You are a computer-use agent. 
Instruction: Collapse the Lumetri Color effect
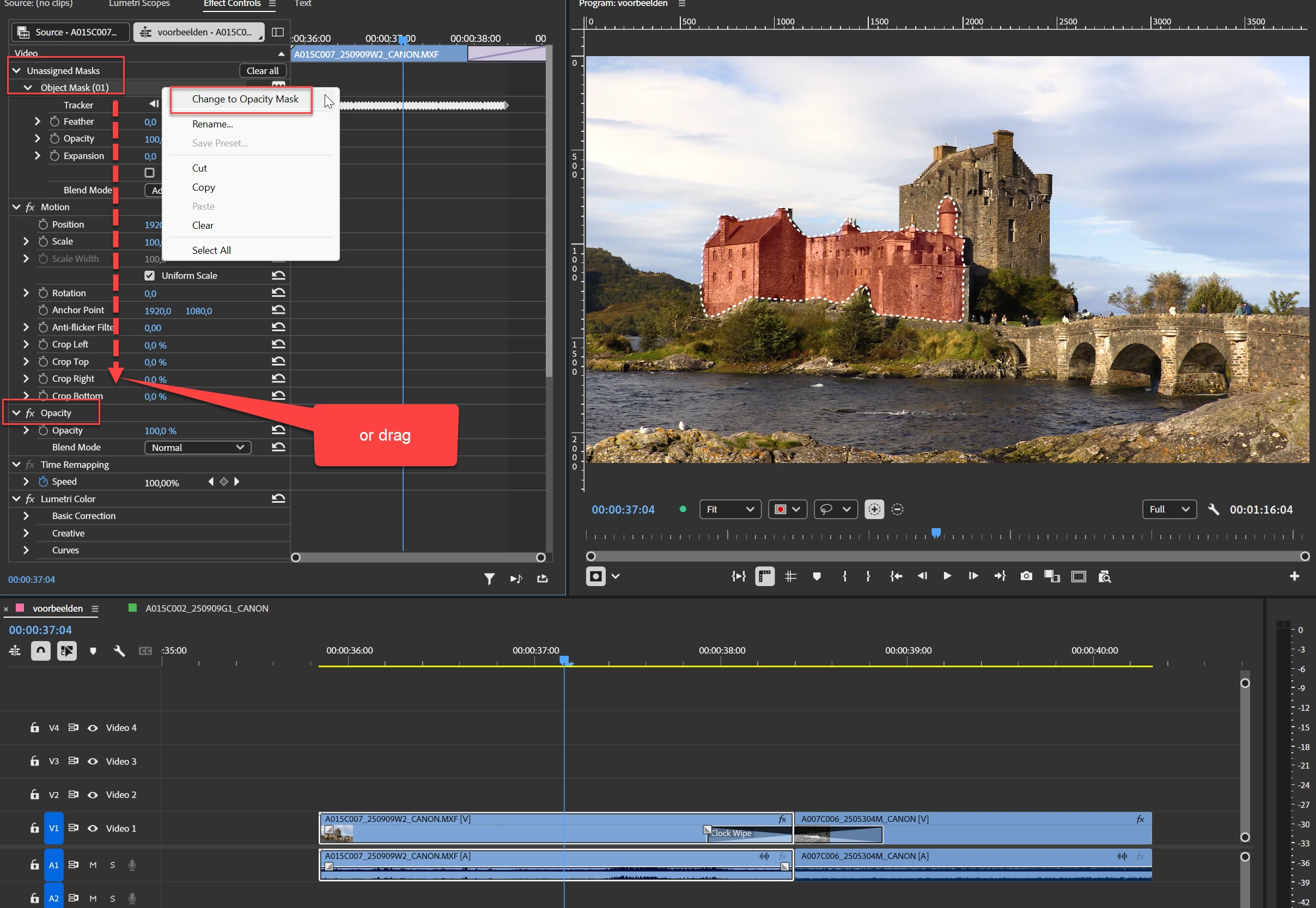coord(16,499)
